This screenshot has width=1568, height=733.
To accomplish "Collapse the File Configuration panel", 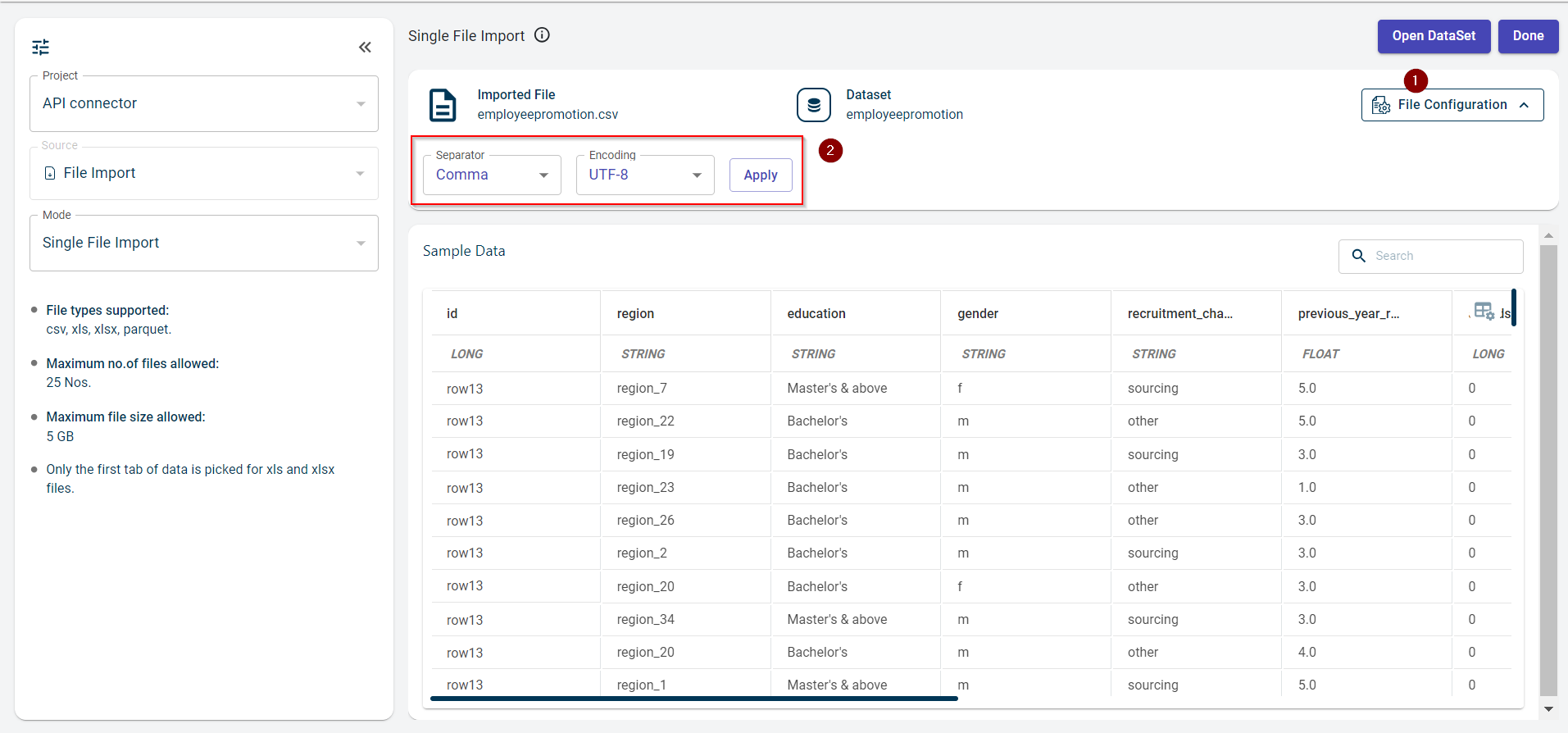I will [1524, 105].
